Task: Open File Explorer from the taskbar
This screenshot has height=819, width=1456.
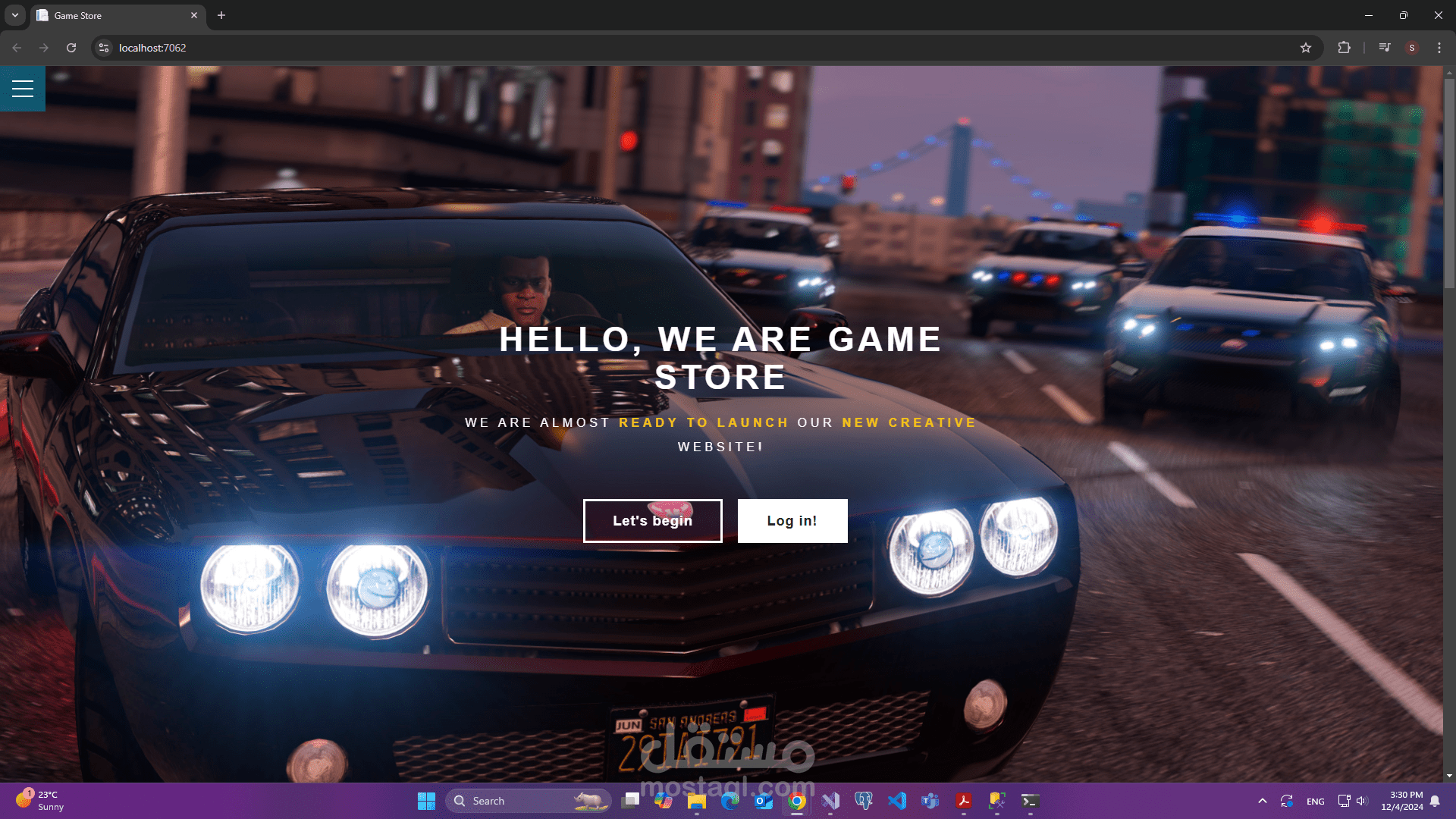Action: click(697, 801)
